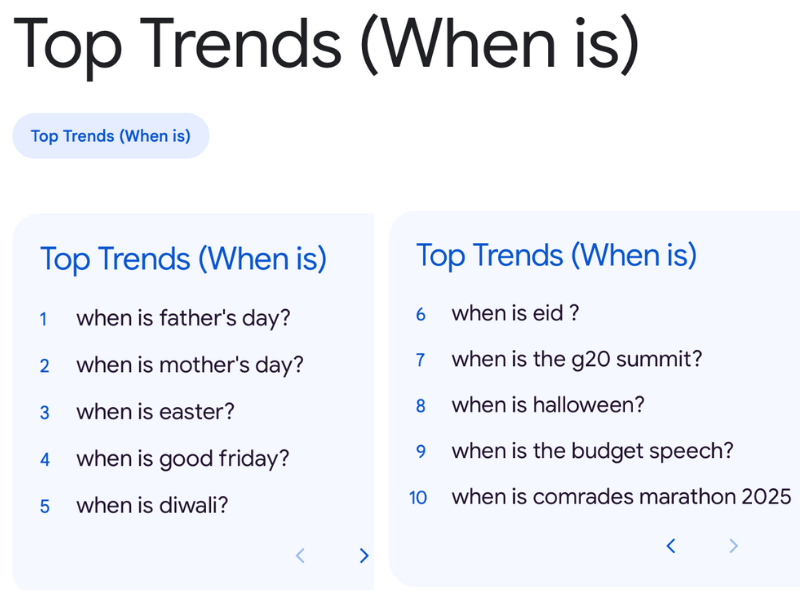Image resolution: width=800 pixels, height=600 pixels.
Task: Open 'when is the g20 summit?' trend
Action: pos(577,359)
